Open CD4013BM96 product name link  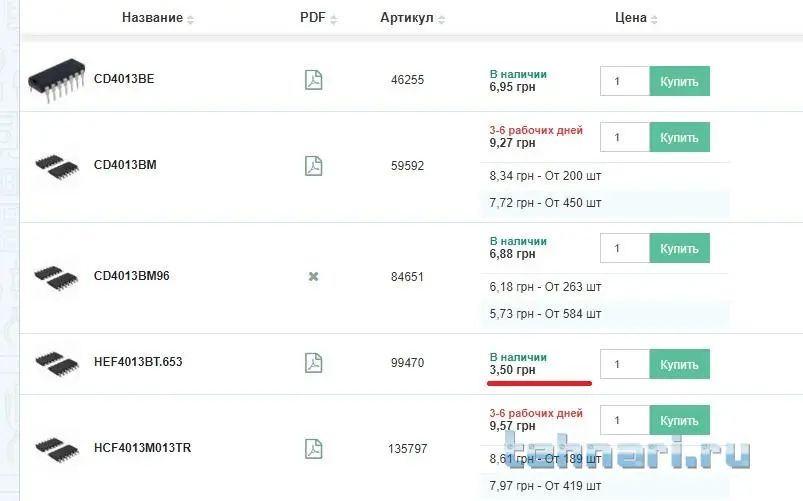pyautogui.click(x=131, y=276)
